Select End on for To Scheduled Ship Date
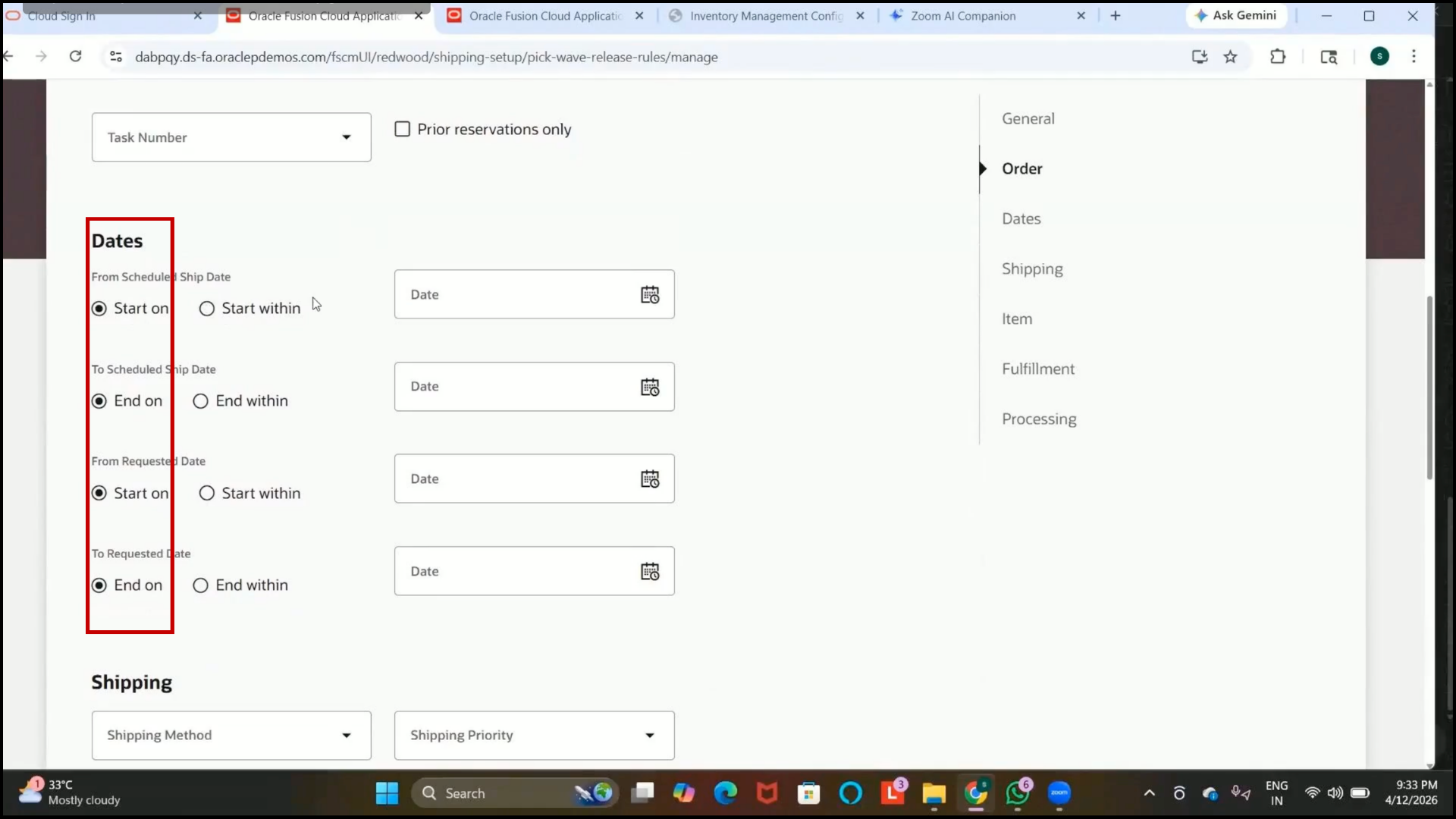 99,401
